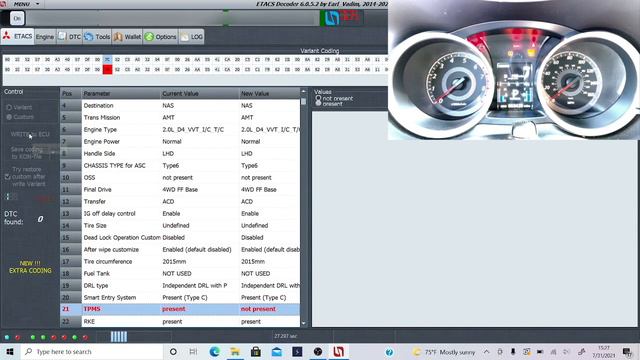Click the Current Value column header
The width and height of the screenshot is (640, 360).
(199, 93)
